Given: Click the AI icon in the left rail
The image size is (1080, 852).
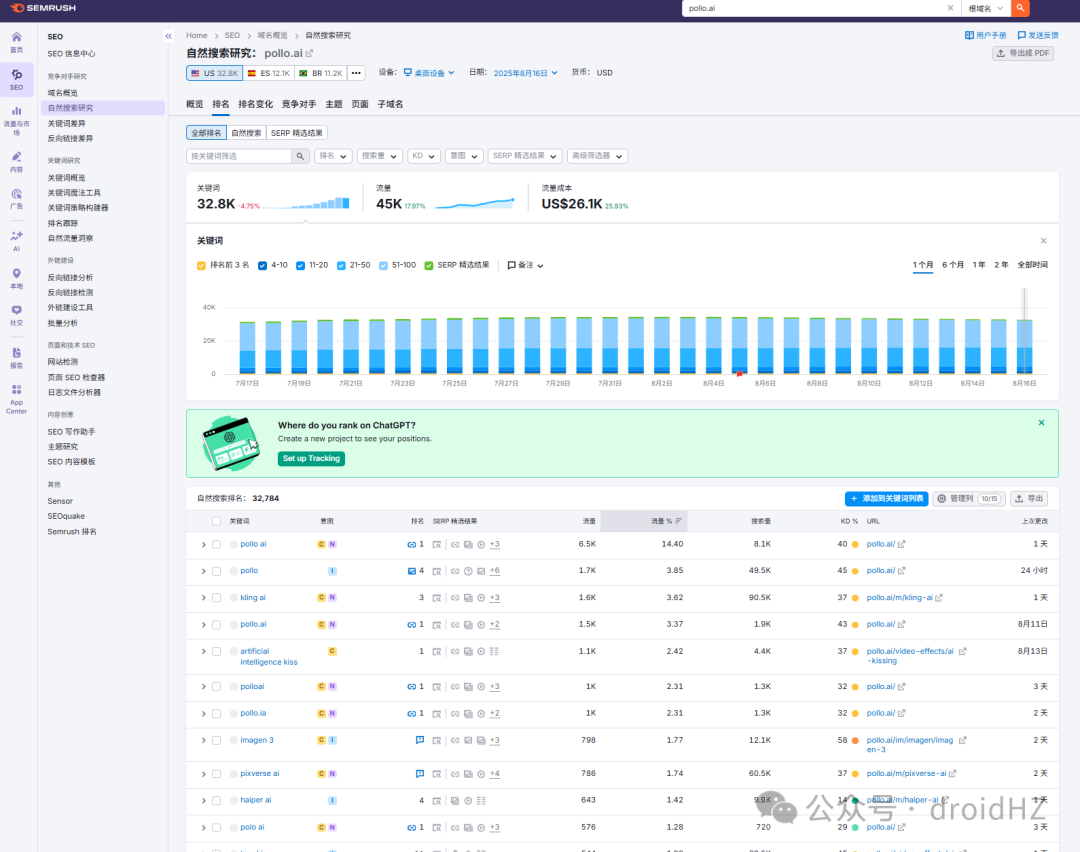Looking at the screenshot, I should 17,240.
